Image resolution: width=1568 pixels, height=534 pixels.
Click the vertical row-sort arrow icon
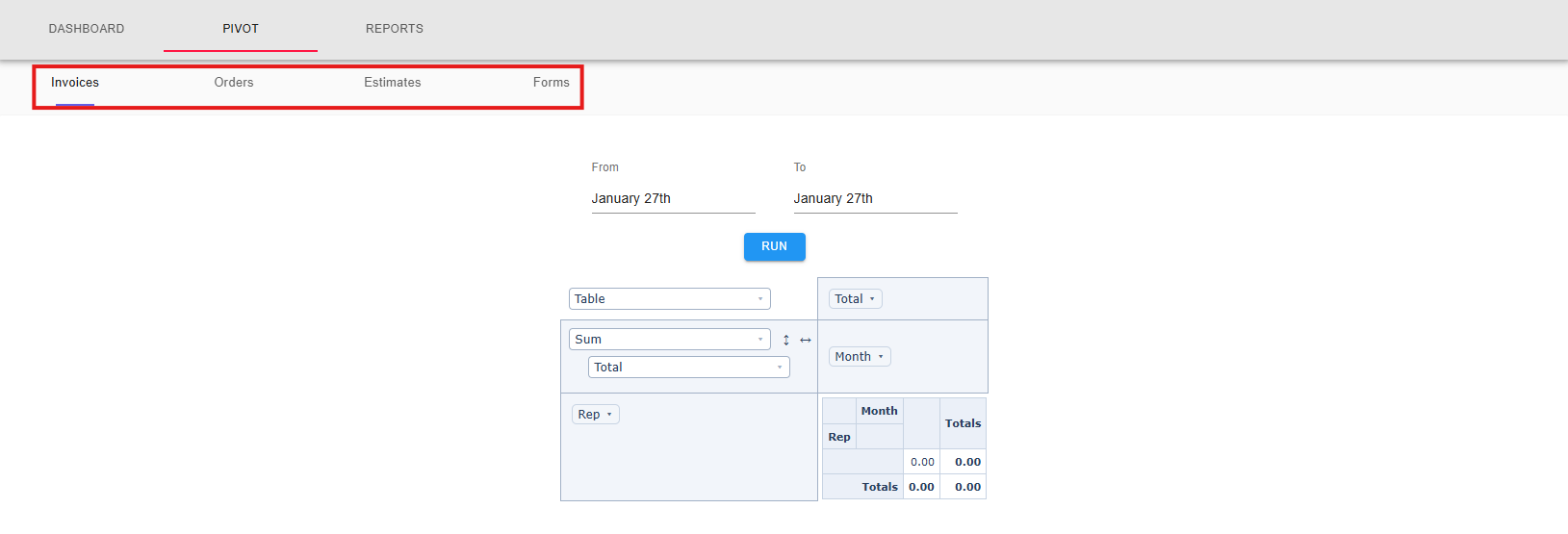[x=786, y=340]
